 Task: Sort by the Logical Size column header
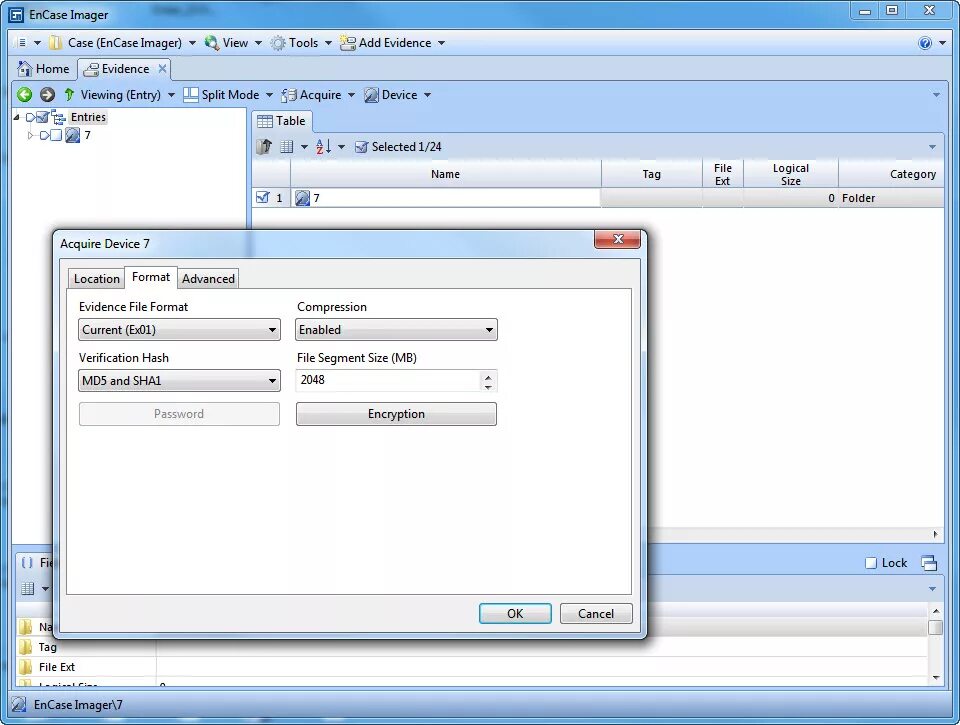790,174
